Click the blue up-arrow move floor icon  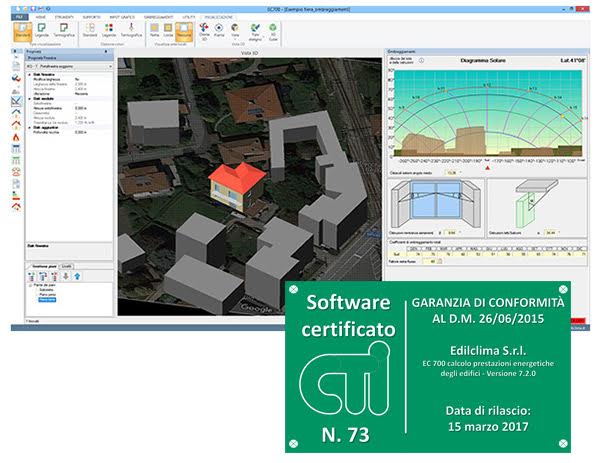[77, 276]
